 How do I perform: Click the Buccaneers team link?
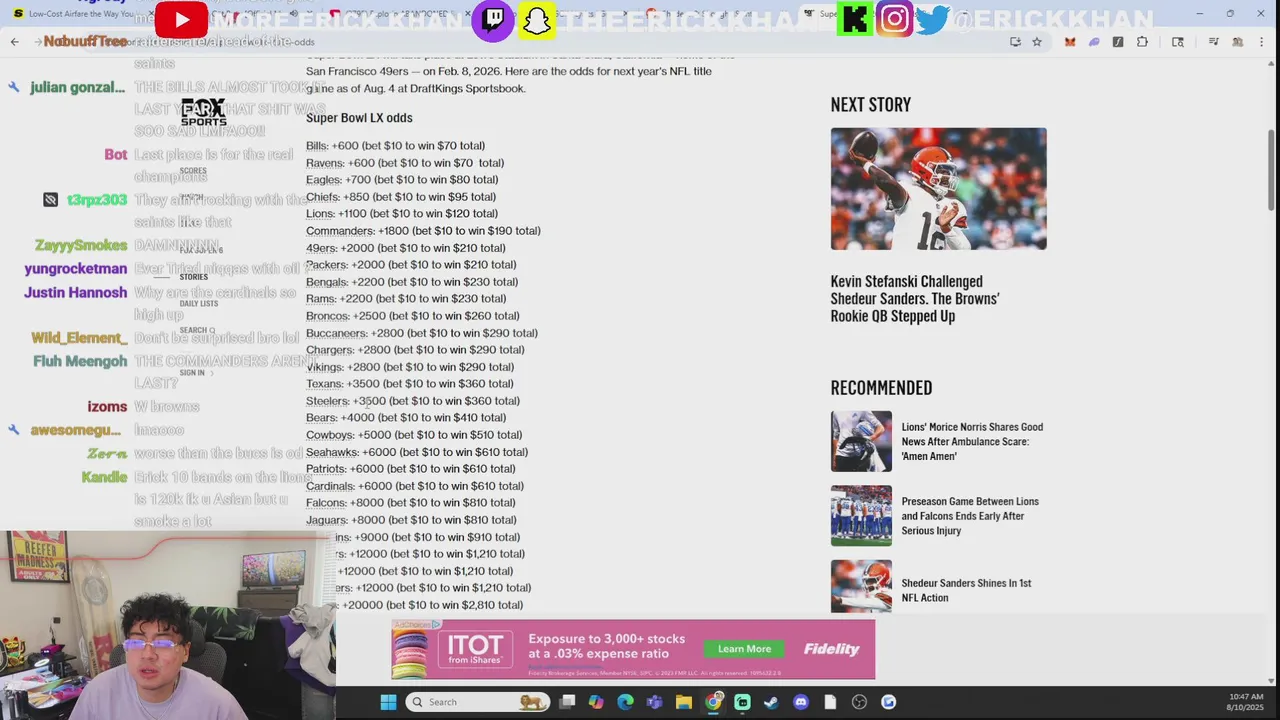336,333
